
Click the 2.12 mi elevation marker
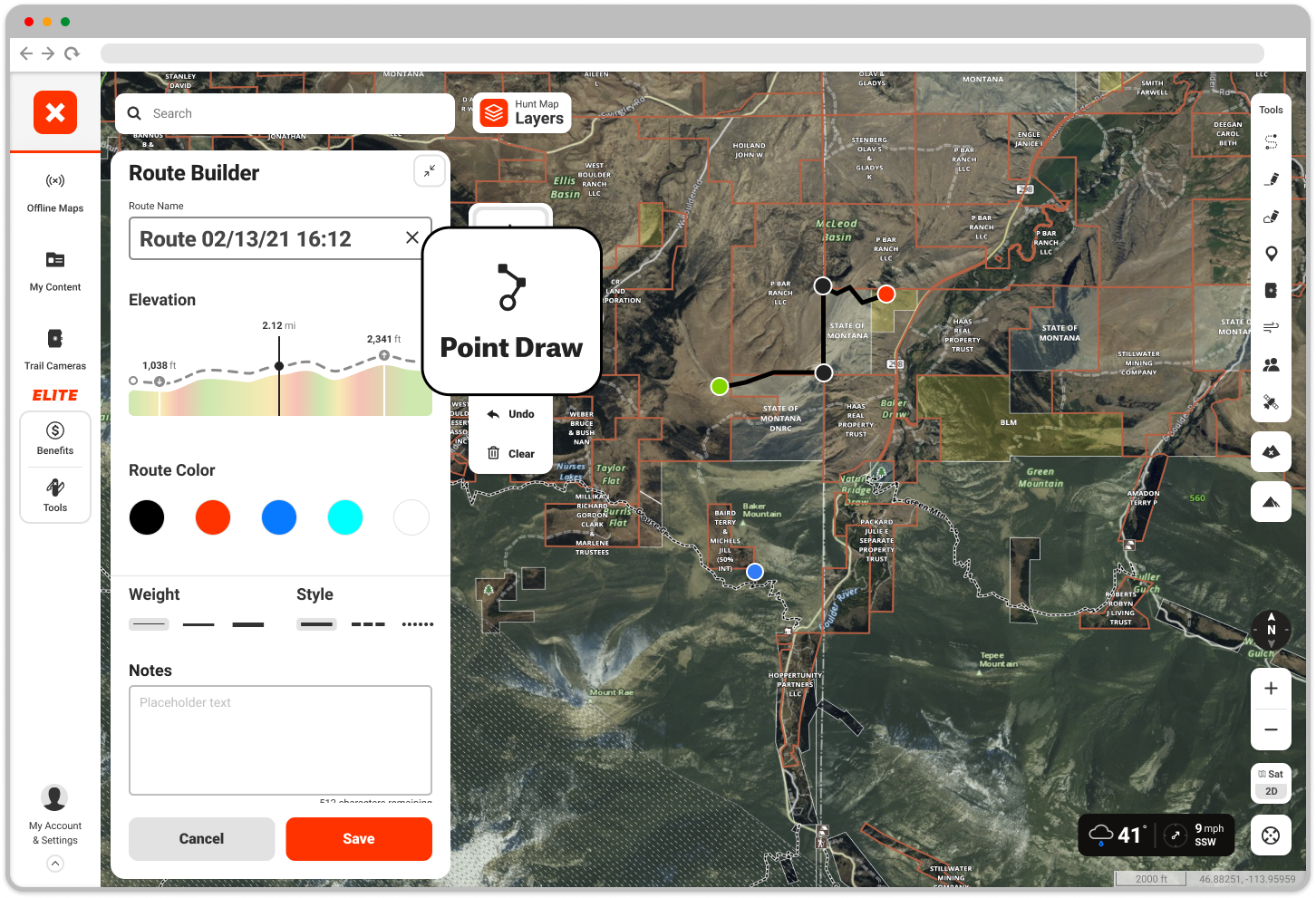tap(279, 366)
